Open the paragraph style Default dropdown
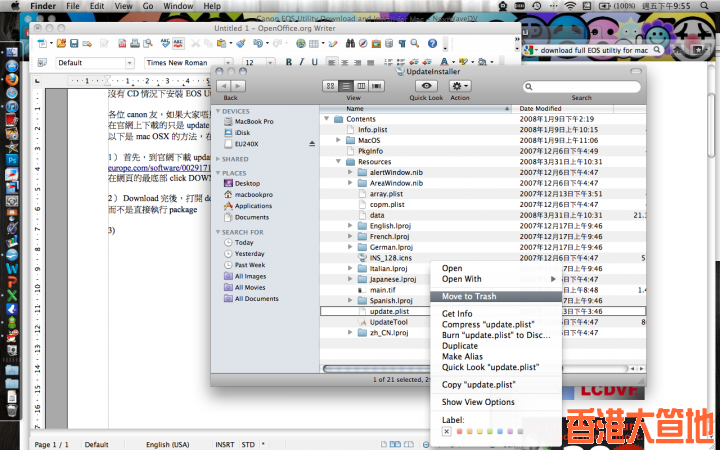The height and width of the screenshot is (450, 720). click(130, 62)
